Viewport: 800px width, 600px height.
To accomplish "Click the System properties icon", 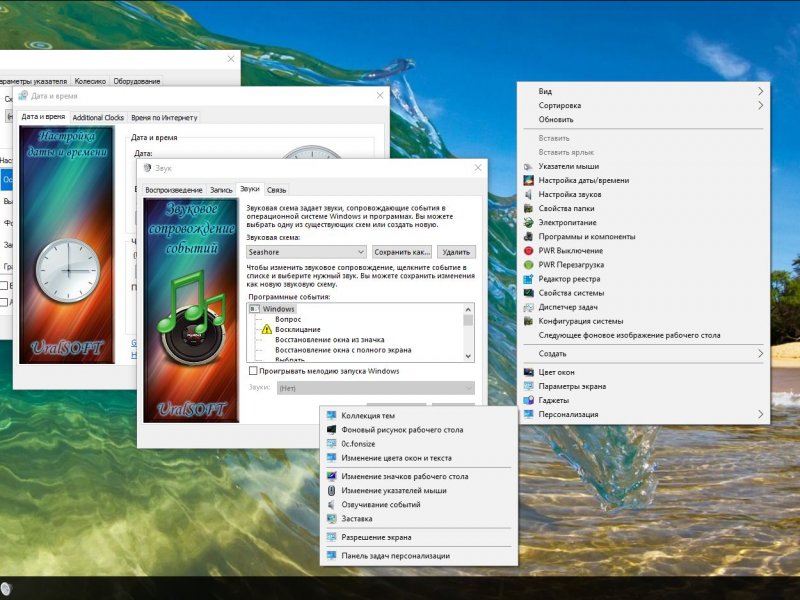I will tap(529, 293).
